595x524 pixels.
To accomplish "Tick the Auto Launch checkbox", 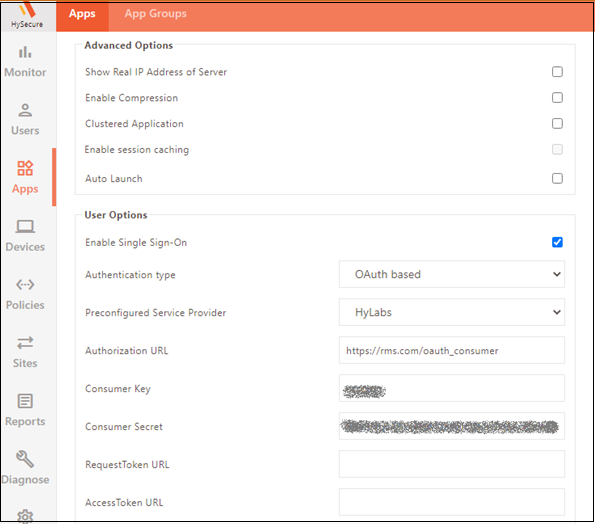I will tap(557, 178).
